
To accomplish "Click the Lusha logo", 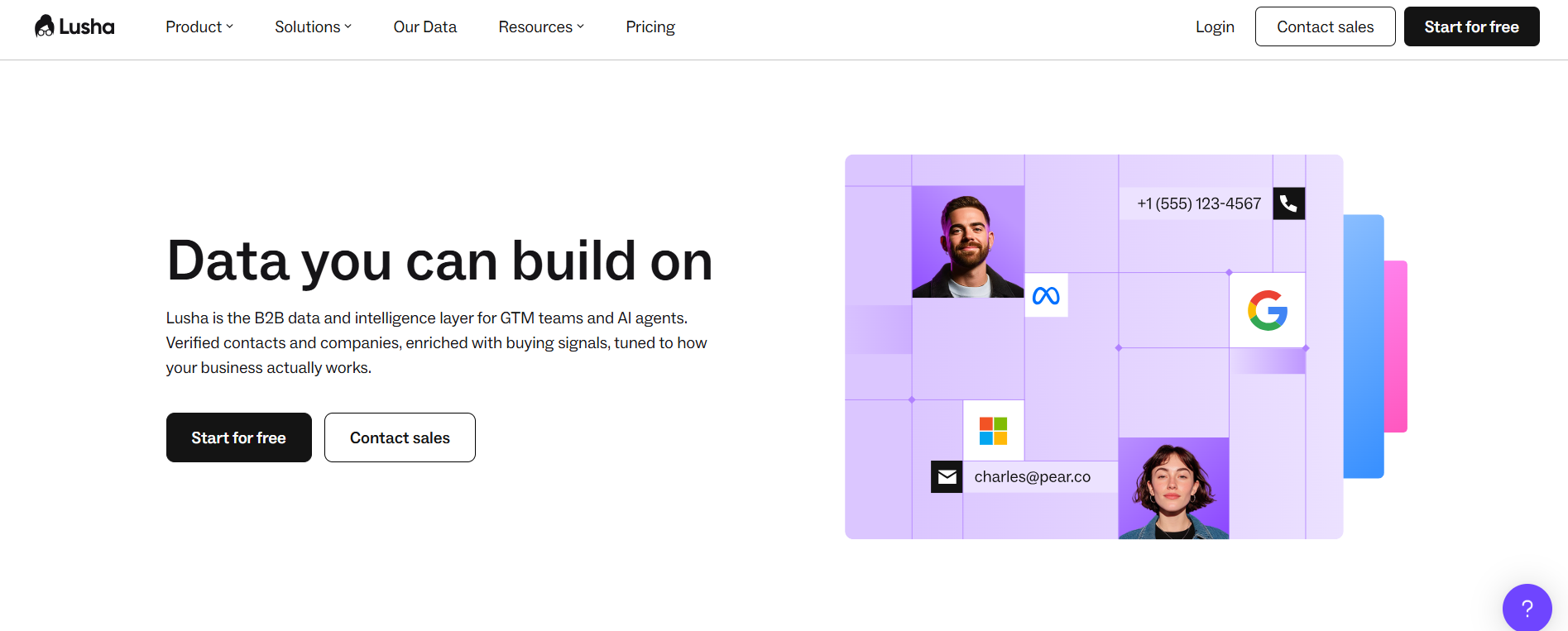I will pos(74,26).
